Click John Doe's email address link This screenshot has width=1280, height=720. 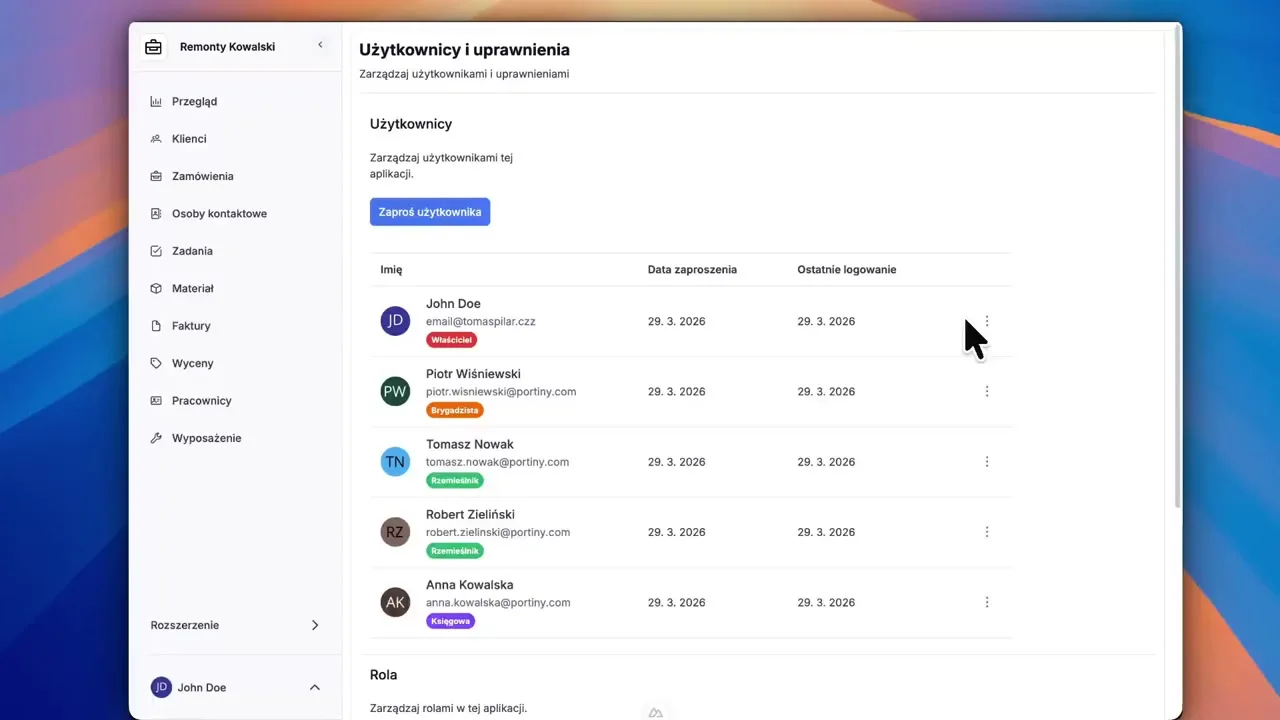(x=480, y=321)
